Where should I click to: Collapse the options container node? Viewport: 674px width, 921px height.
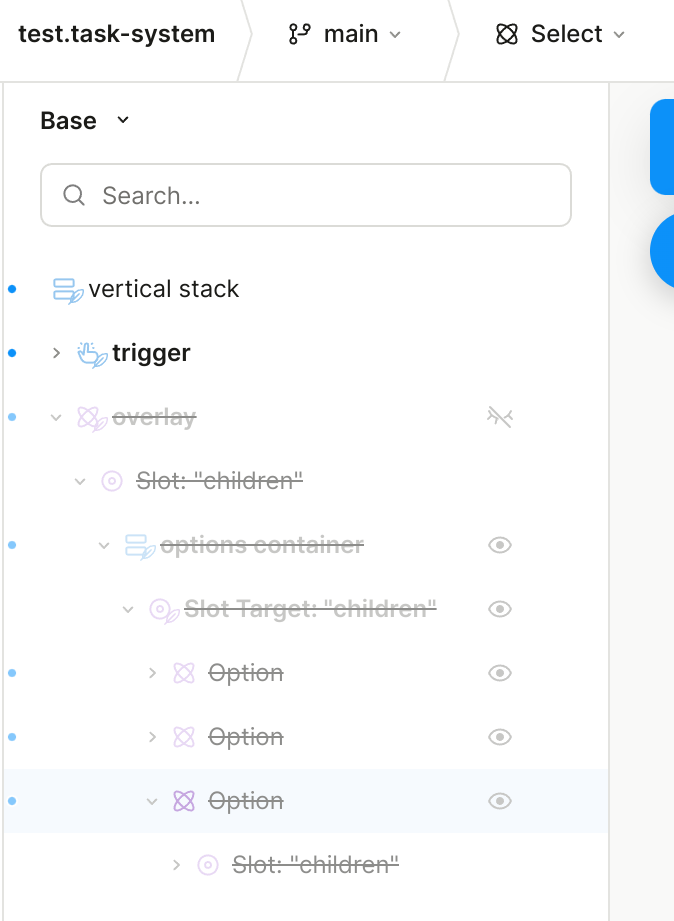click(105, 545)
